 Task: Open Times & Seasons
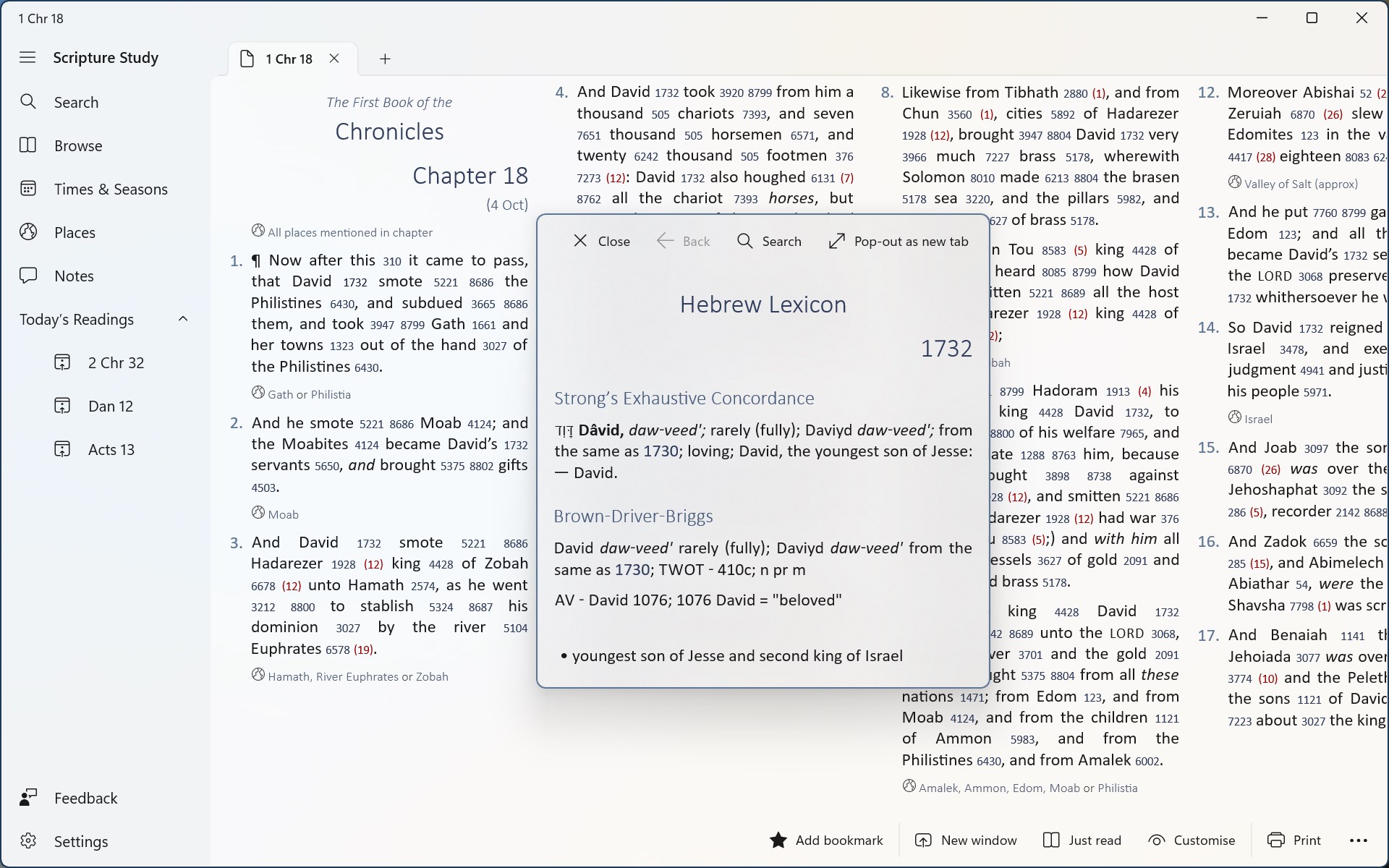coord(110,189)
